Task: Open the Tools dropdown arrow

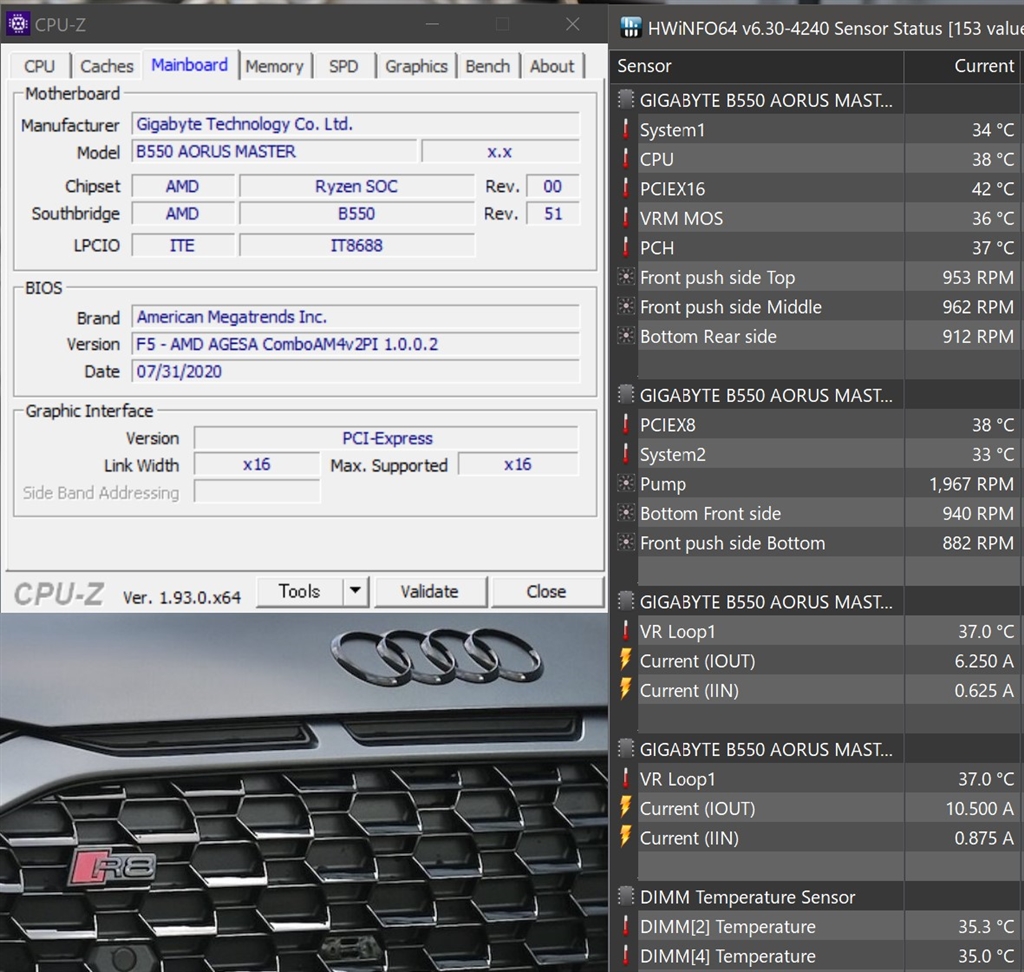Action: [355, 591]
